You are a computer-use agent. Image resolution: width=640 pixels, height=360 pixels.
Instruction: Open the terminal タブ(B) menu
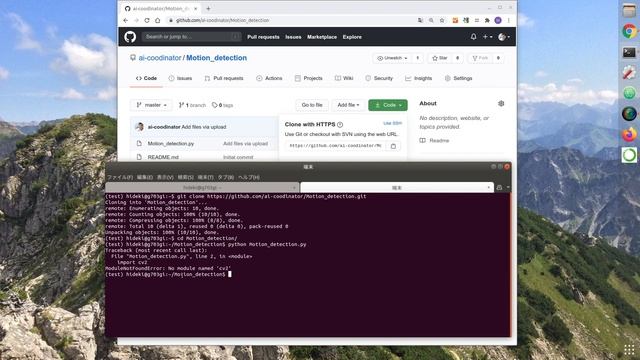click(x=226, y=177)
